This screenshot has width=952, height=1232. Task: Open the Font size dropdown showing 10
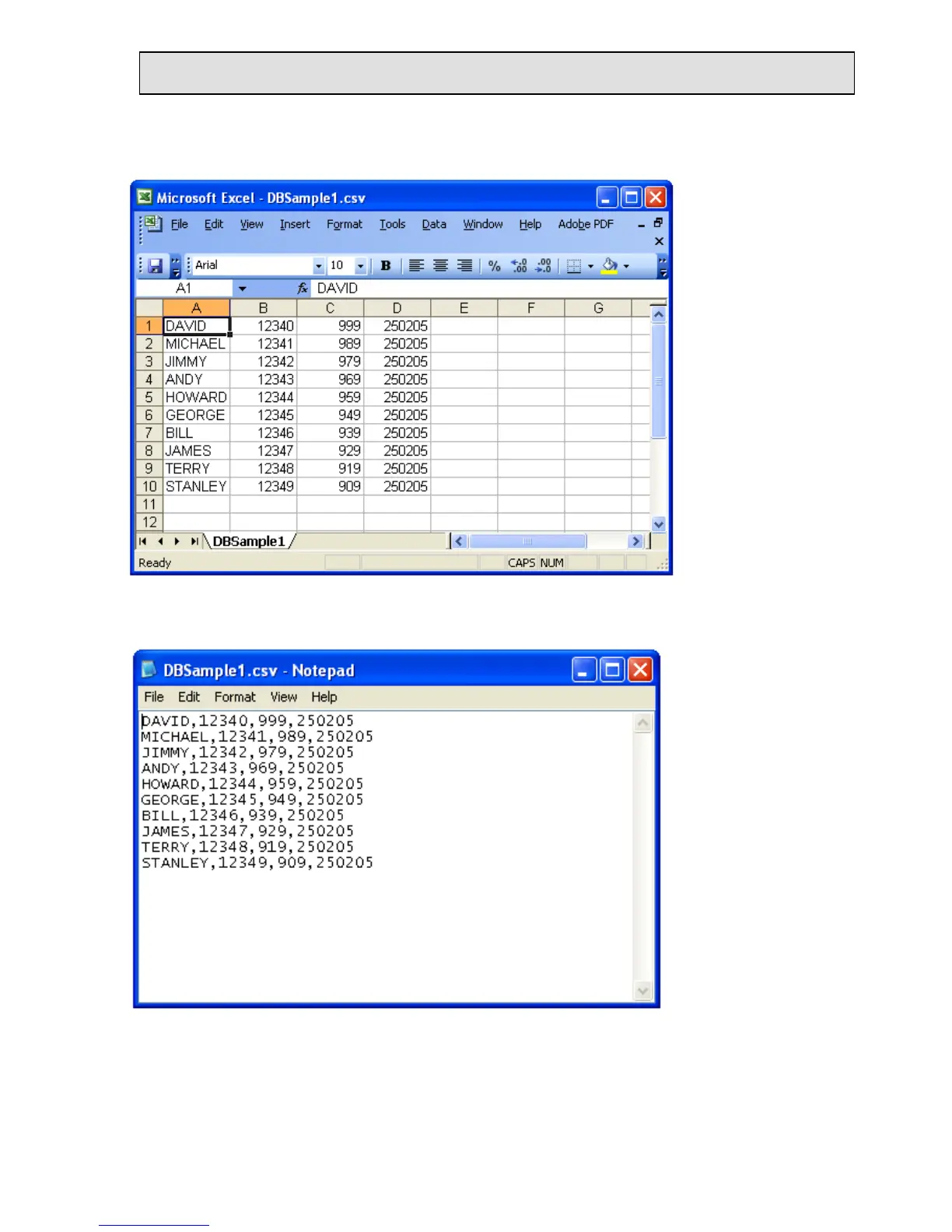tap(360, 266)
